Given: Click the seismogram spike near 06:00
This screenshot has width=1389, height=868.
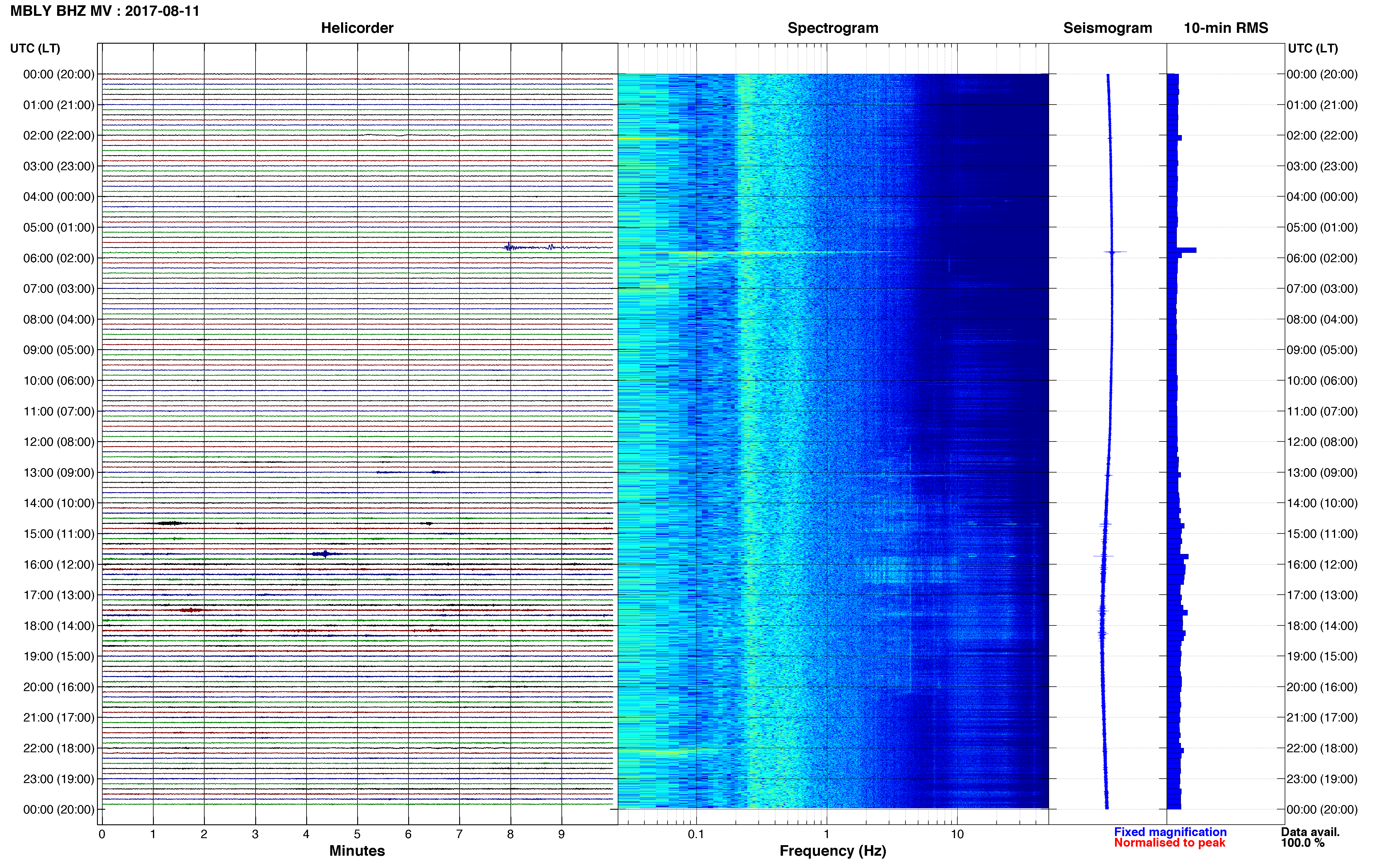Looking at the screenshot, I should 1114,251.
